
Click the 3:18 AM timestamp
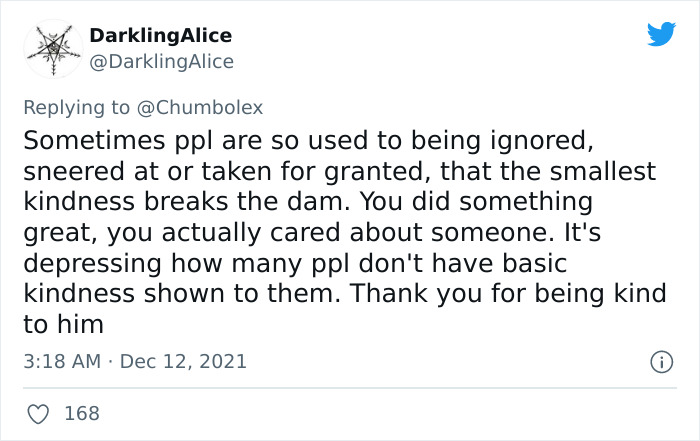pyautogui.click(x=61, y=361)
